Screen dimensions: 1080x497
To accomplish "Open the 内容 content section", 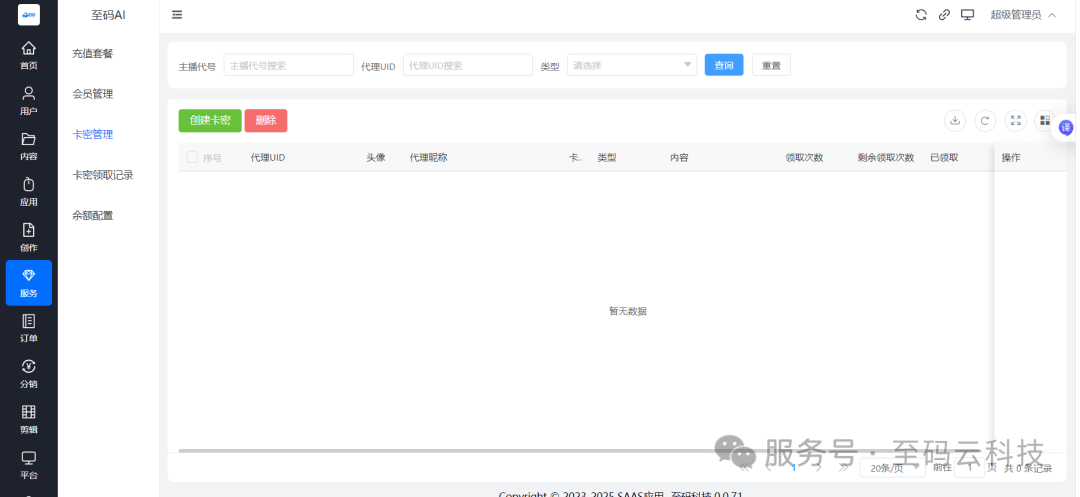I will click(x=28, y=147).
